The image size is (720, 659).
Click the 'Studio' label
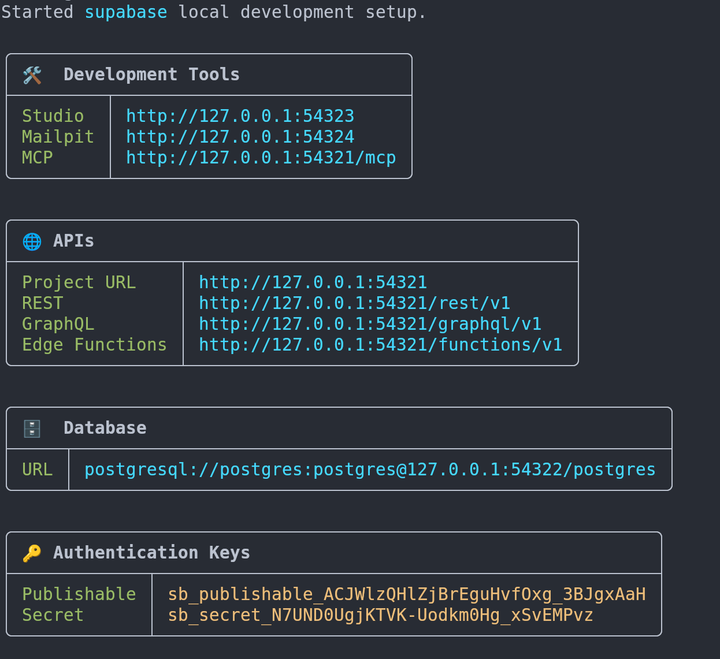tap(53, 116)
